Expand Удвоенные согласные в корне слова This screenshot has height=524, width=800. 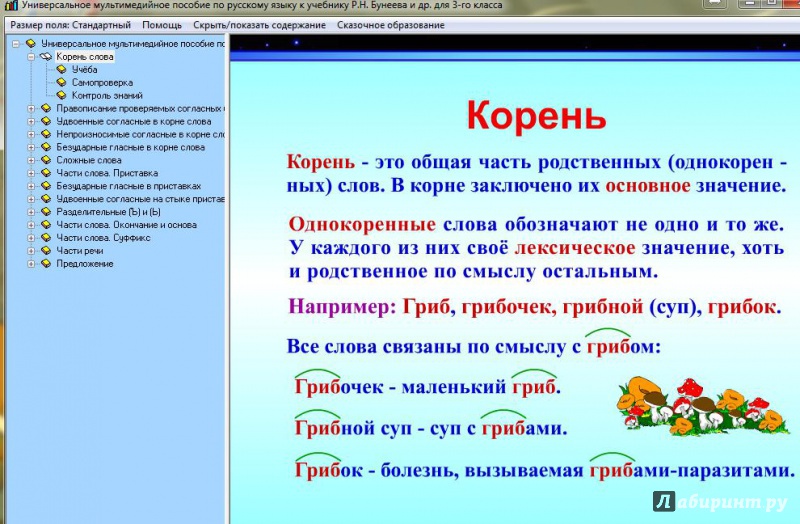[x=31, y=121]
